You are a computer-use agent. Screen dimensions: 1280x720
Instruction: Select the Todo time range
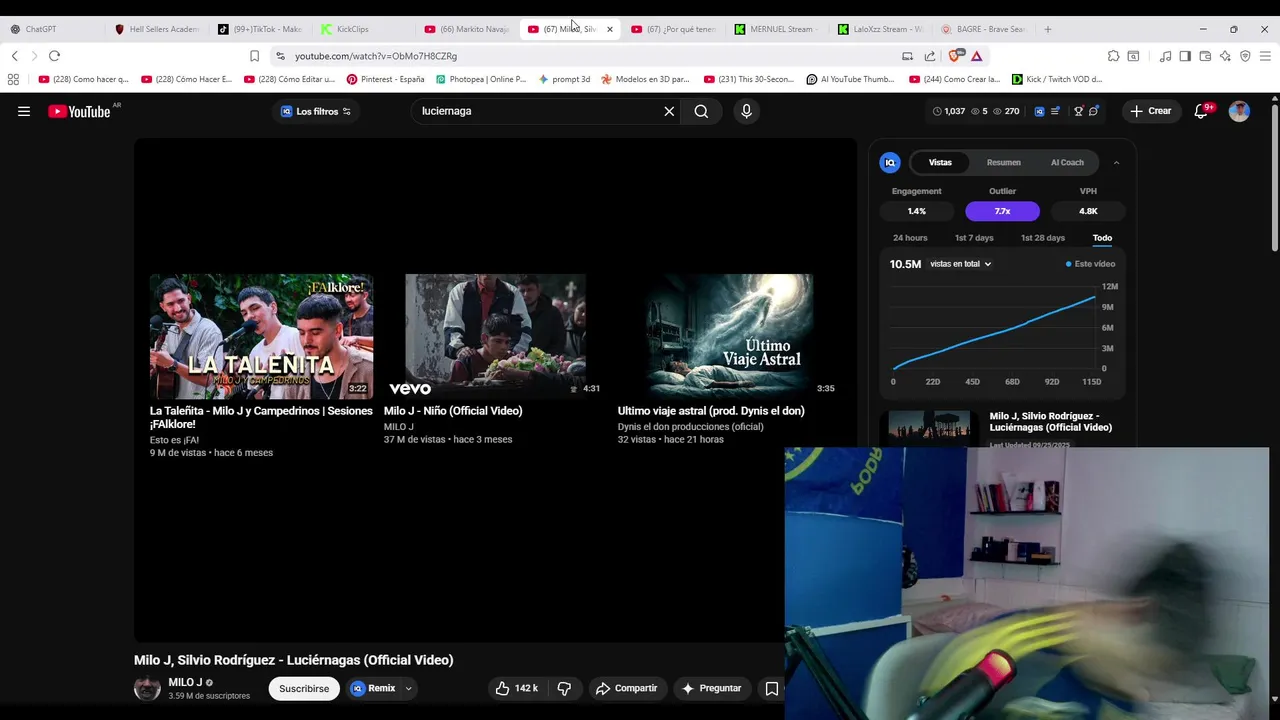(1102, 238)
